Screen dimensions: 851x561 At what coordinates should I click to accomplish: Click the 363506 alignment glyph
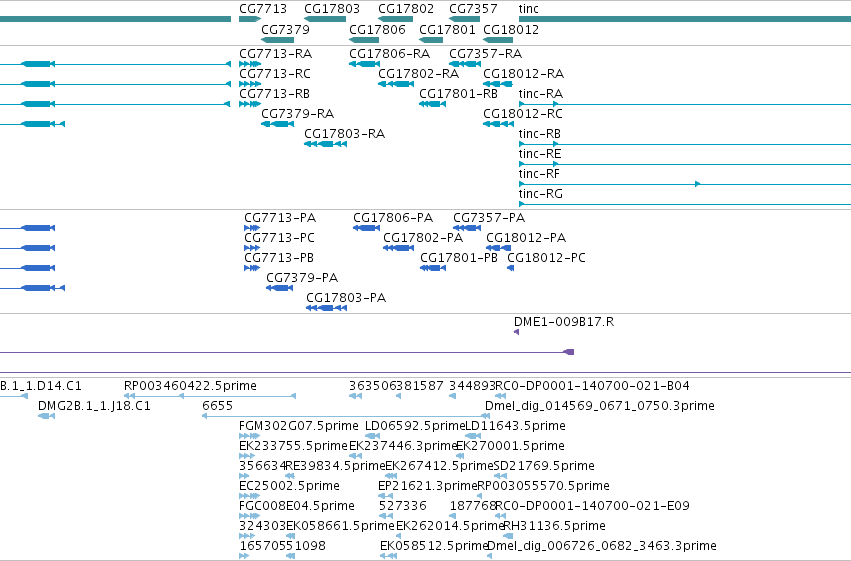tap(355, 396)
